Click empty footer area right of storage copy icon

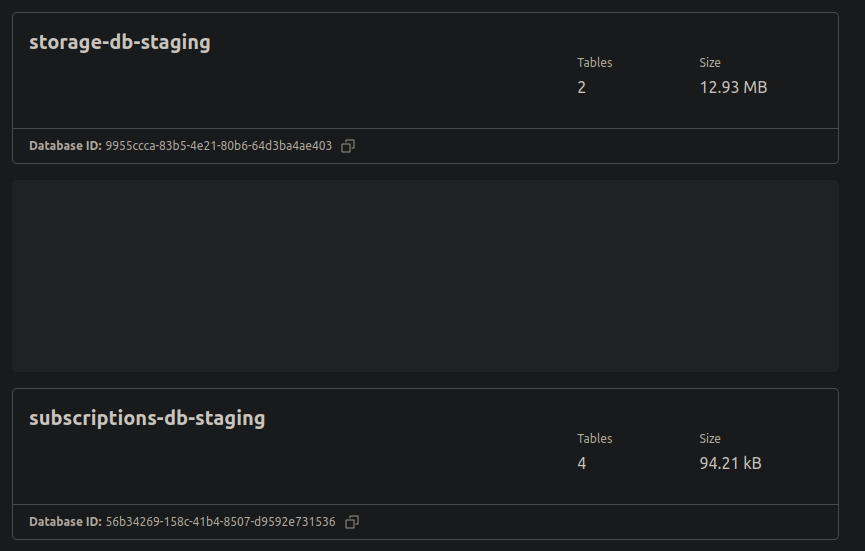coord(600,146)
